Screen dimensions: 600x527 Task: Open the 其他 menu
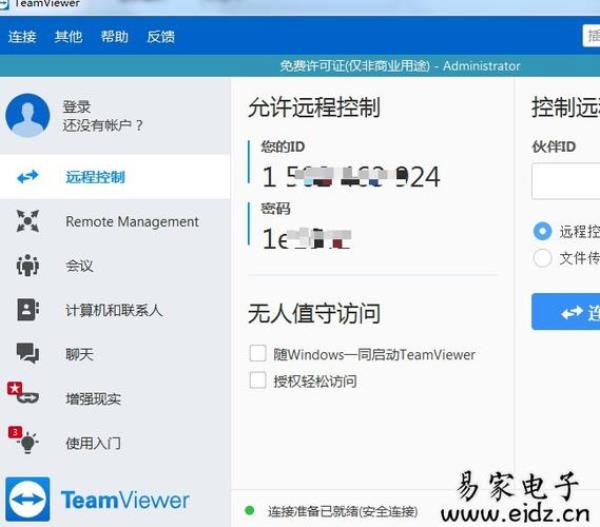[68, 37]
